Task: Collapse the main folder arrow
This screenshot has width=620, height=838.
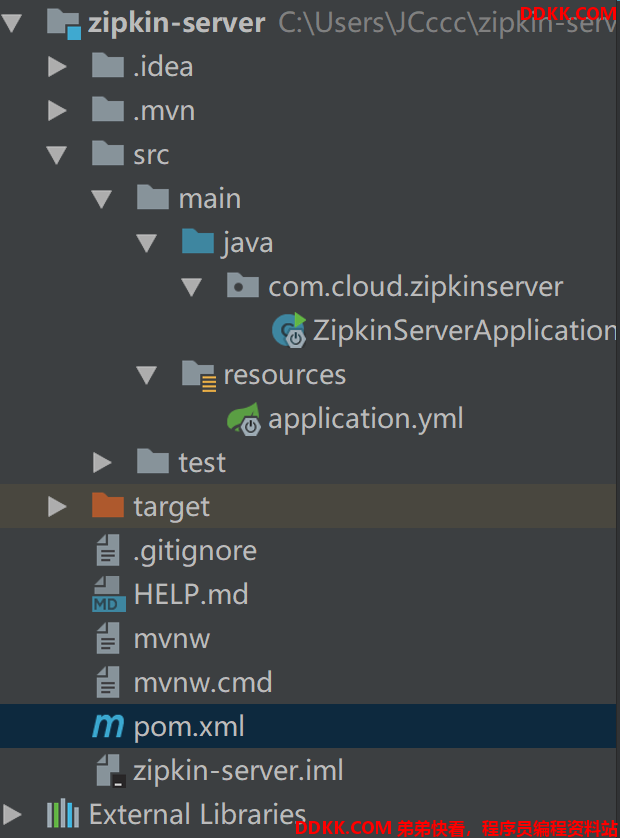Action: [102, 199]
